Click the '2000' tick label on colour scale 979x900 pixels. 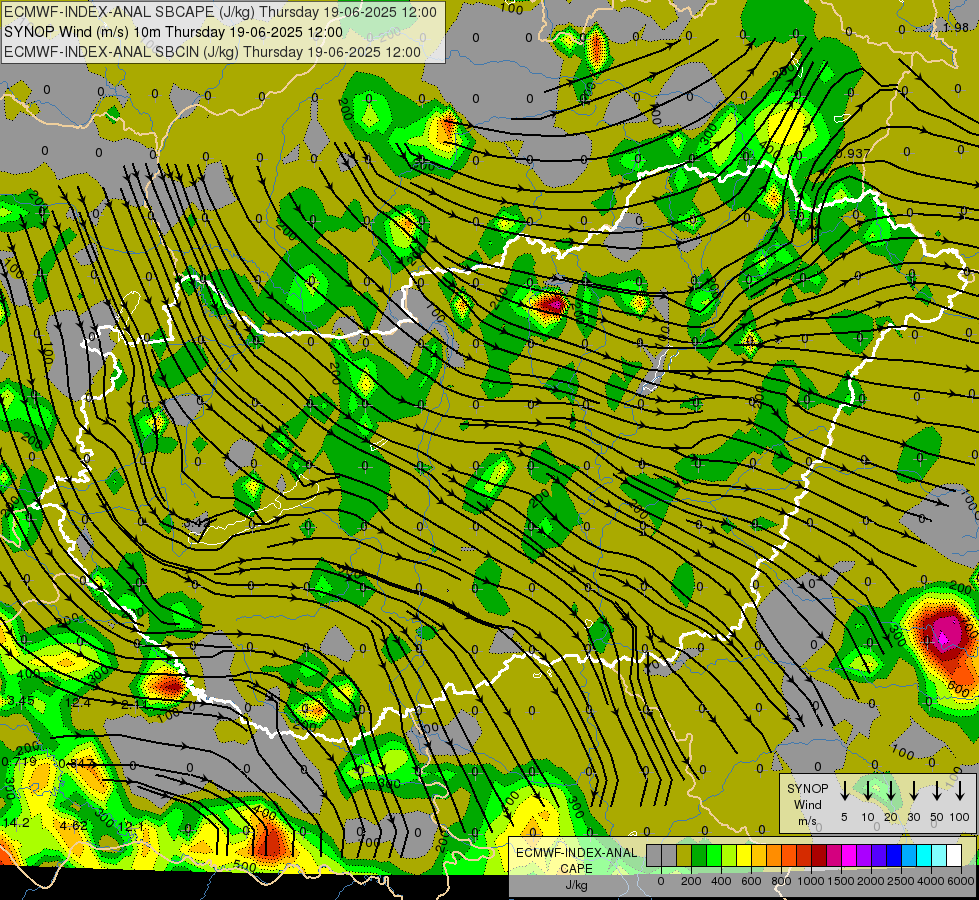click(871, 881)
